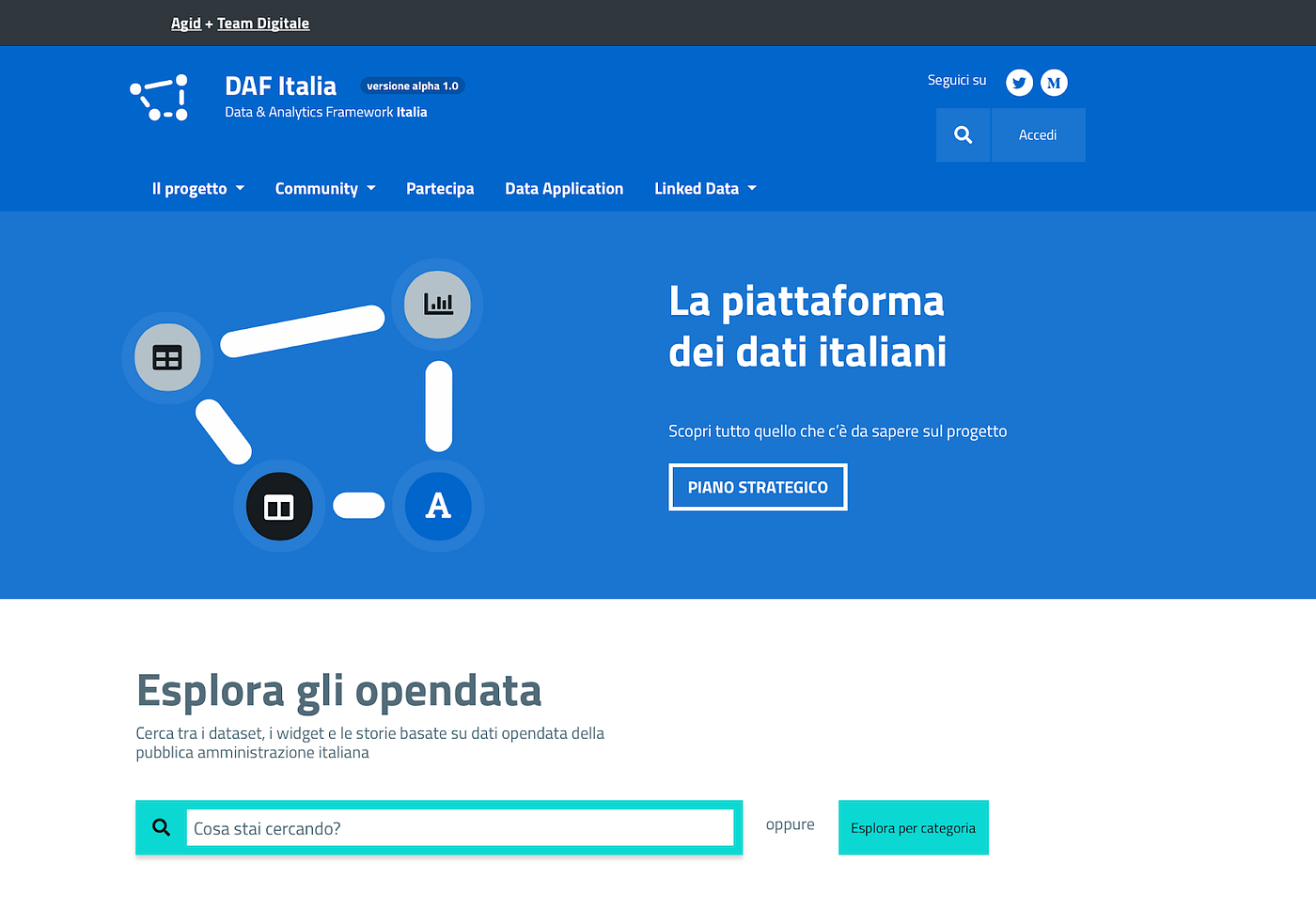The height and width of the screenshot is (909, 1316).
Task: Click the Esplora gli opendata heading
Action: 338,691
